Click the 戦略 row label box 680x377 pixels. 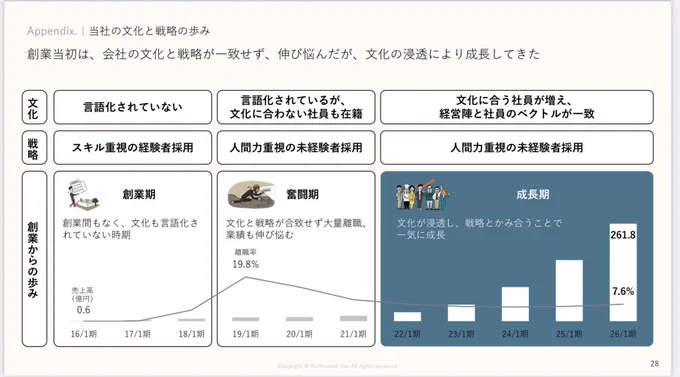pyautogui.click(x=34, y=148)
